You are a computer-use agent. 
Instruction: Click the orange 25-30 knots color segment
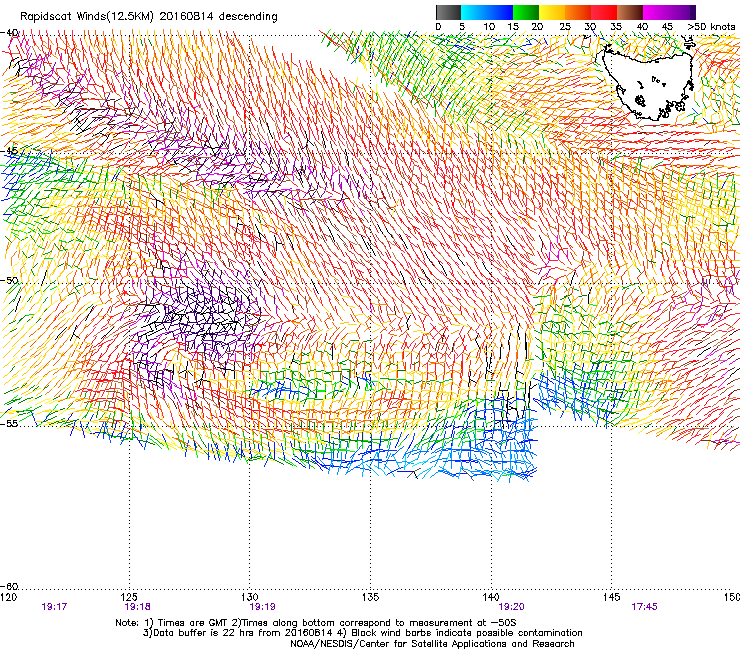click(578, 12)
